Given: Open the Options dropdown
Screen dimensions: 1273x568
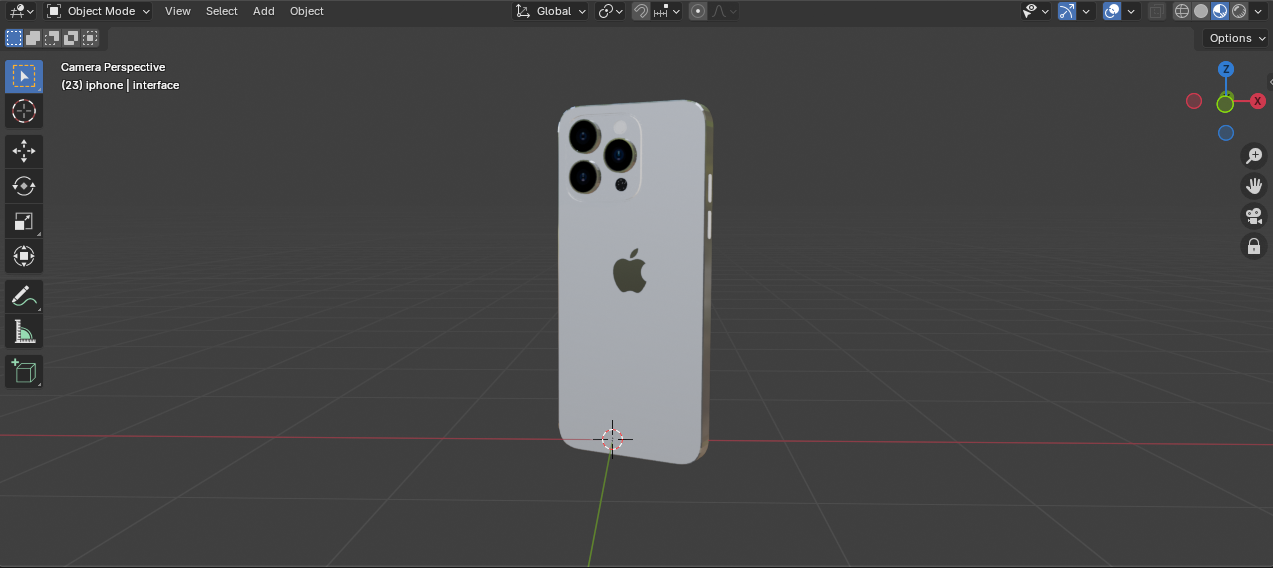Looking at the screenshot, I should [x=1235, y=38].
